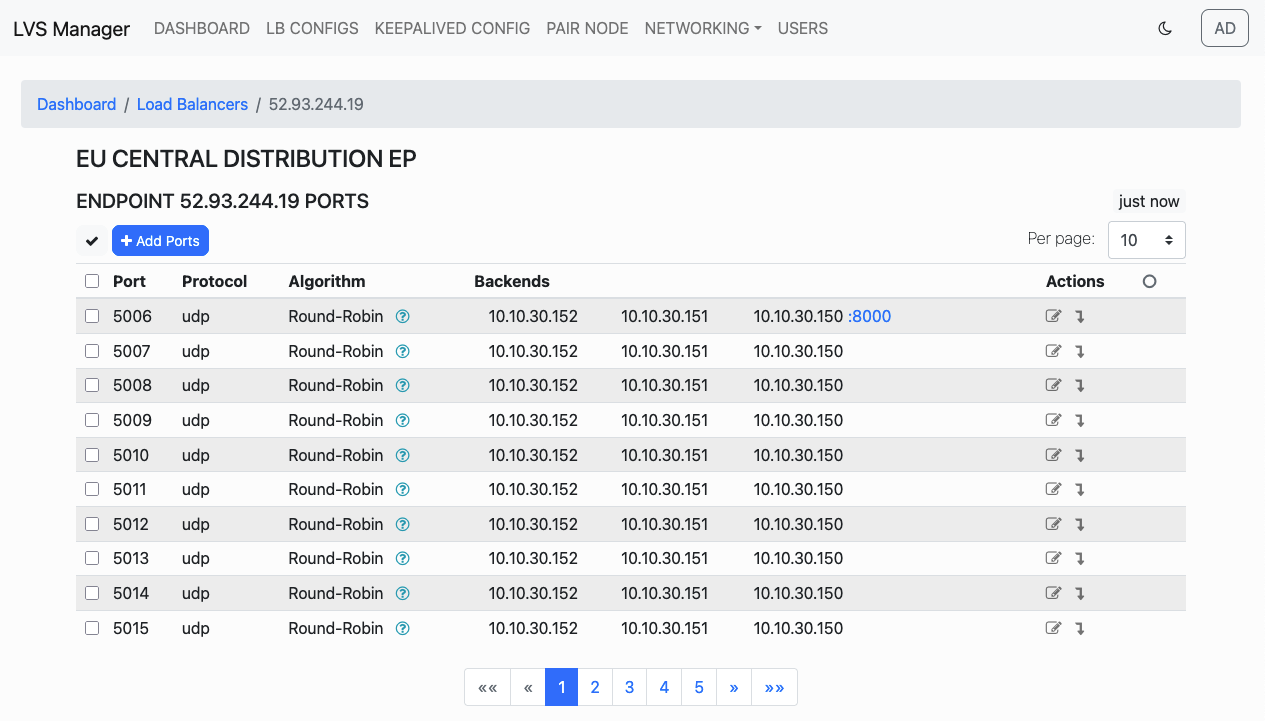Image resolution: width=1265 pixels, height=721 pixels.
Task: Click the checkmark button beside Add Ports
Action: pos(92,241)
